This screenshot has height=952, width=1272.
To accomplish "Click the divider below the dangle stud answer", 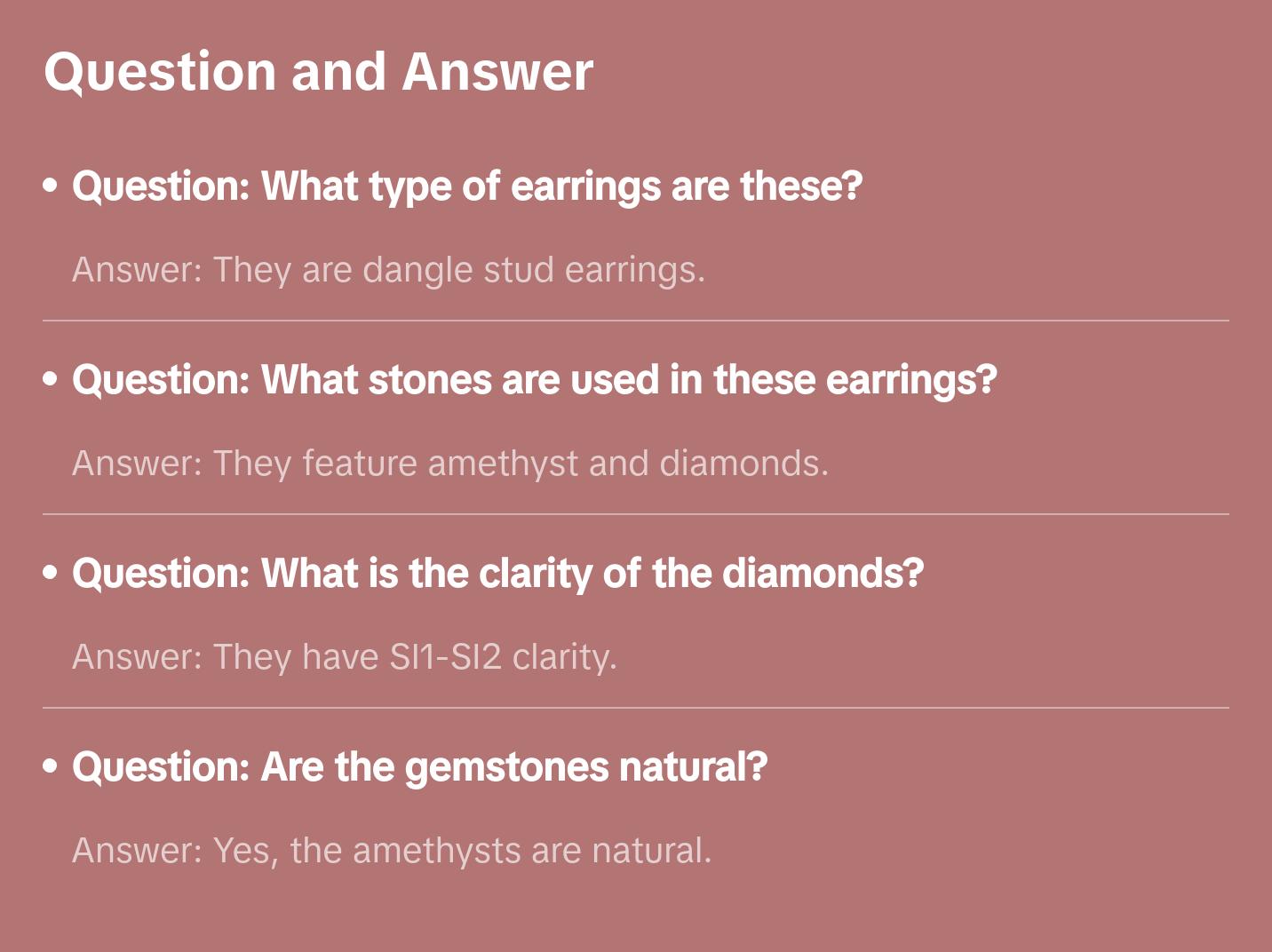I will pyautogui.click(x=636, y=321).
